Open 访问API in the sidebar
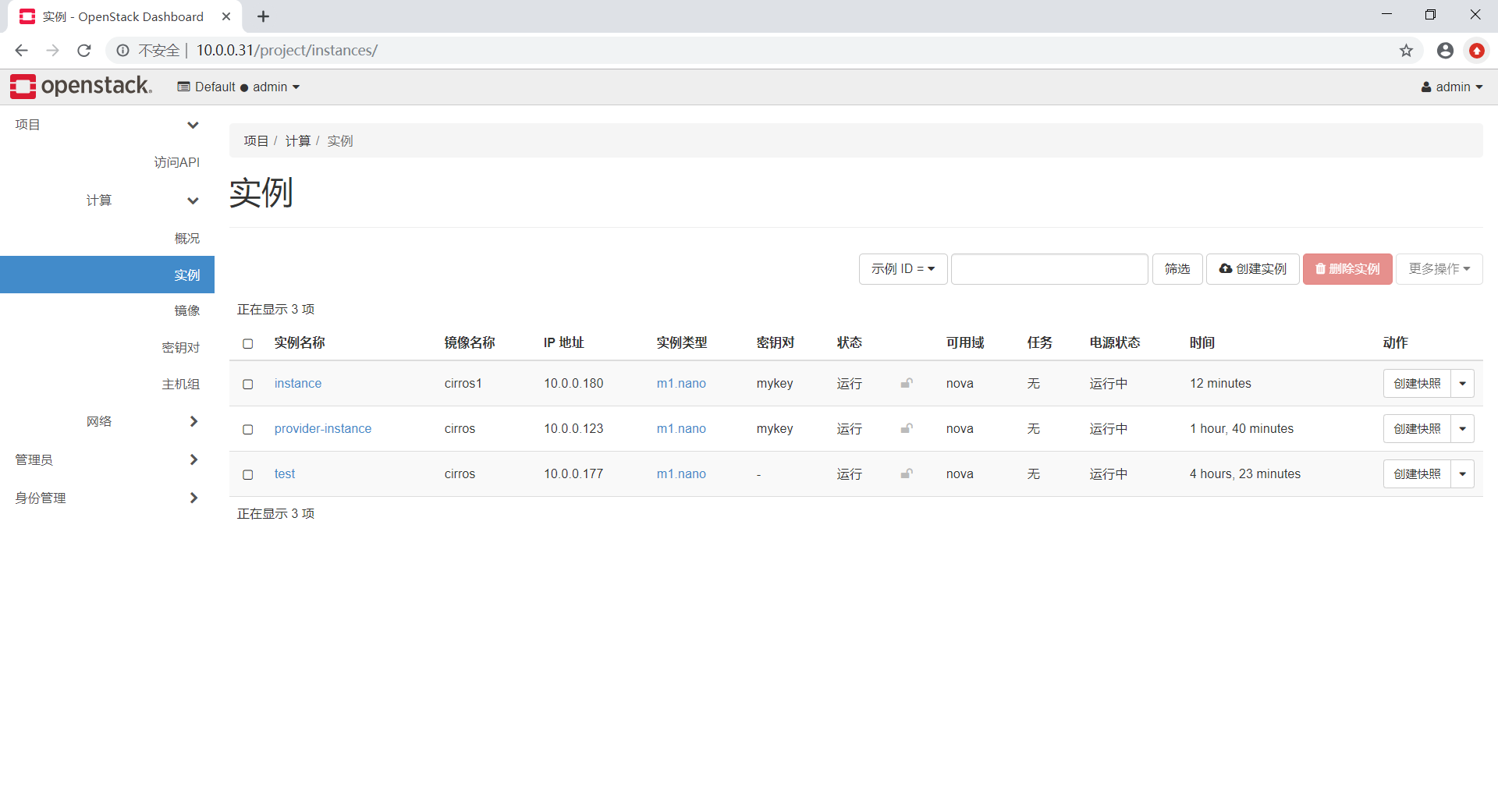The width and height of the screenshot is (1498, 812). (176, 162)
